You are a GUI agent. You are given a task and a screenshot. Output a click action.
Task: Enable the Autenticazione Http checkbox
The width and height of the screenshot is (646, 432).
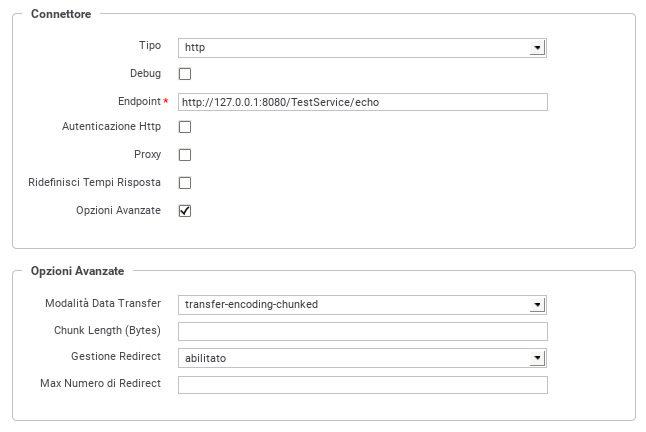click(x=185, y=127)
